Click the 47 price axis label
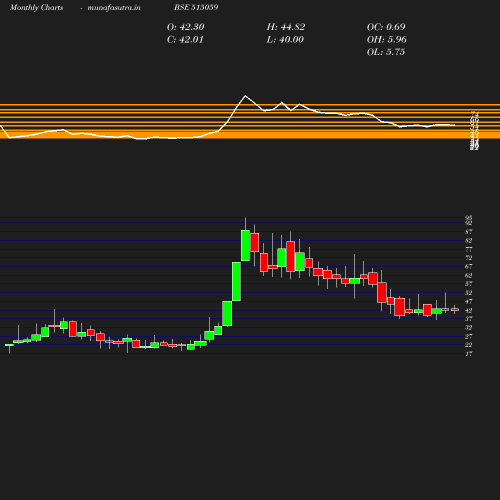The width and height of the screenshot is (500, 500). pos(469,302)
